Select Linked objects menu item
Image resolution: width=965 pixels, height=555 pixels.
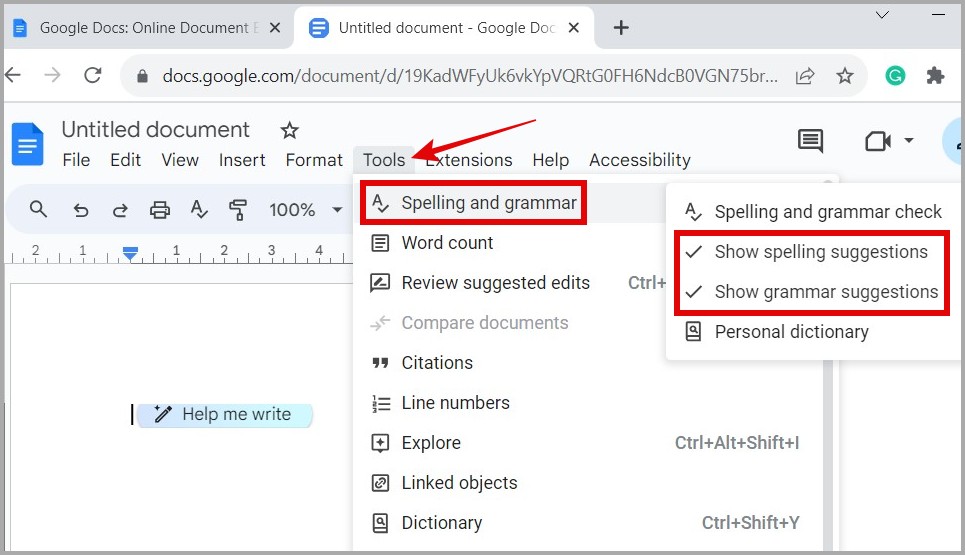[x=588, y=483]
